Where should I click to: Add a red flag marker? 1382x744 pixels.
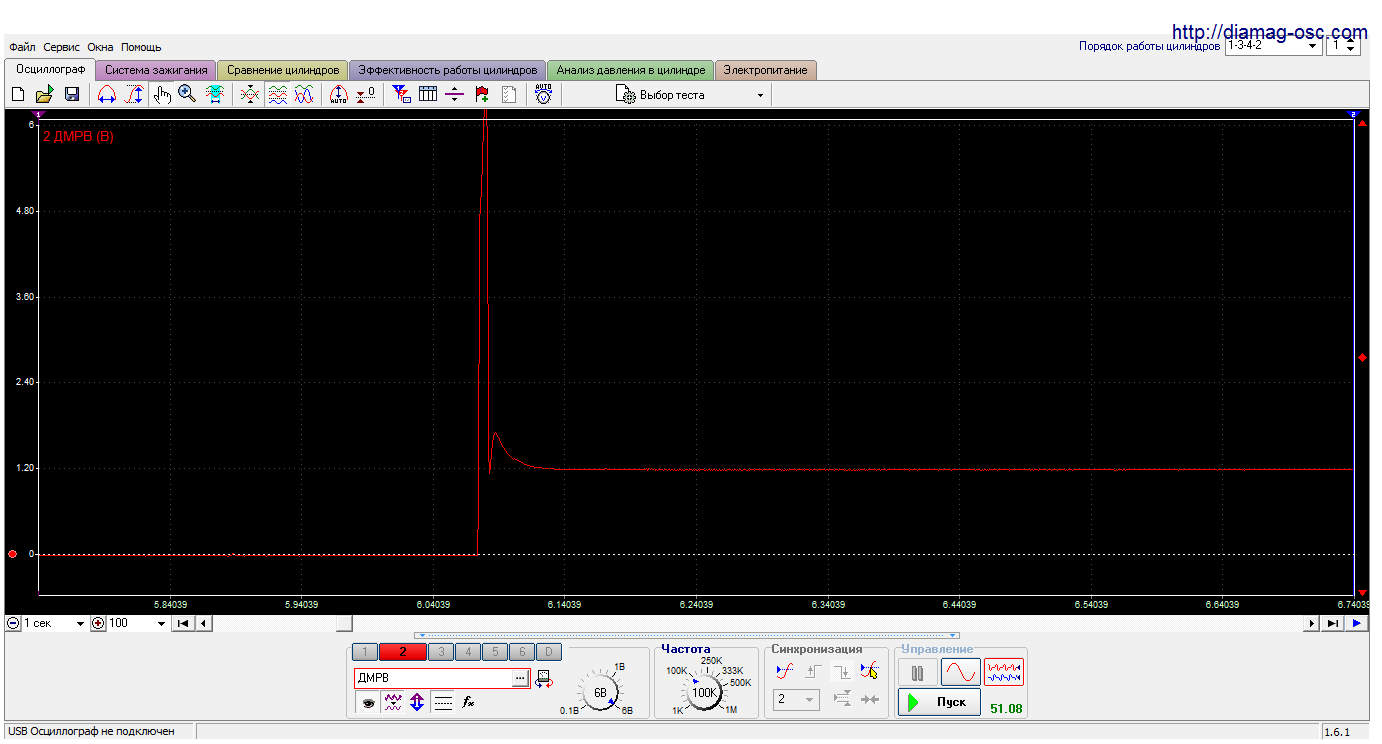coord(482,95)
